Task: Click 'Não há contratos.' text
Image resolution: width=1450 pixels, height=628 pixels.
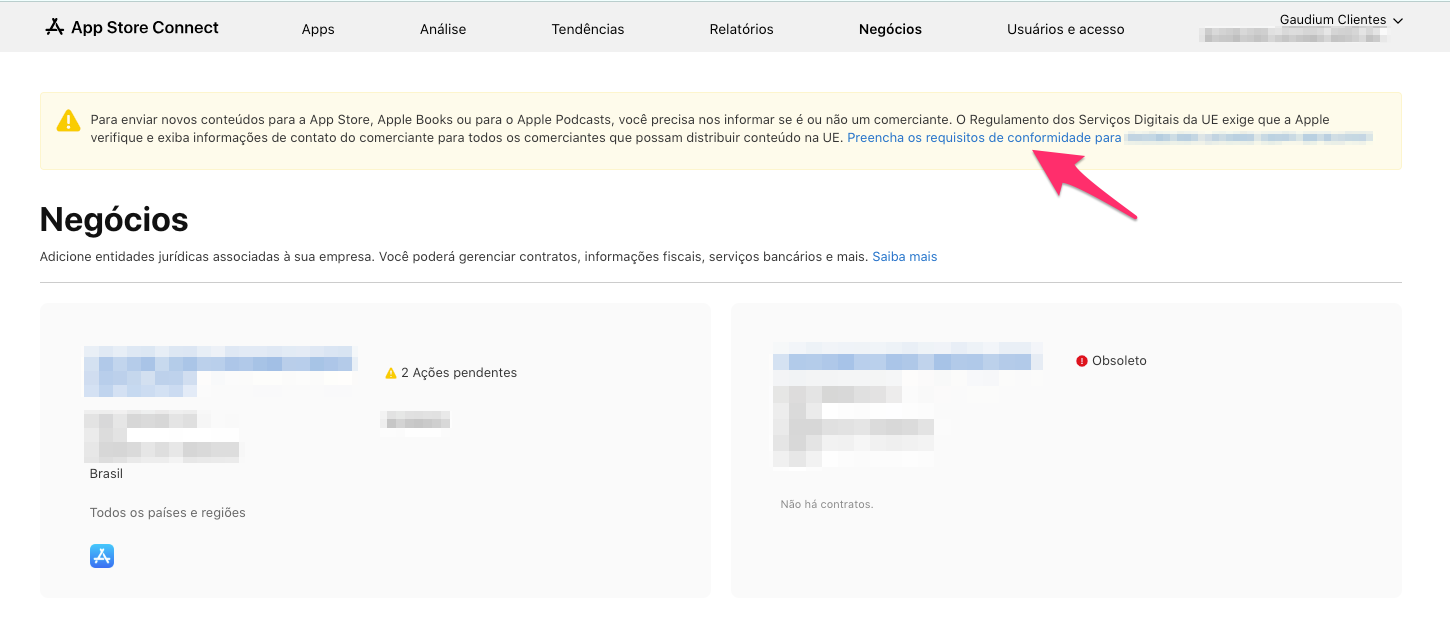Action: coord(827,504)
